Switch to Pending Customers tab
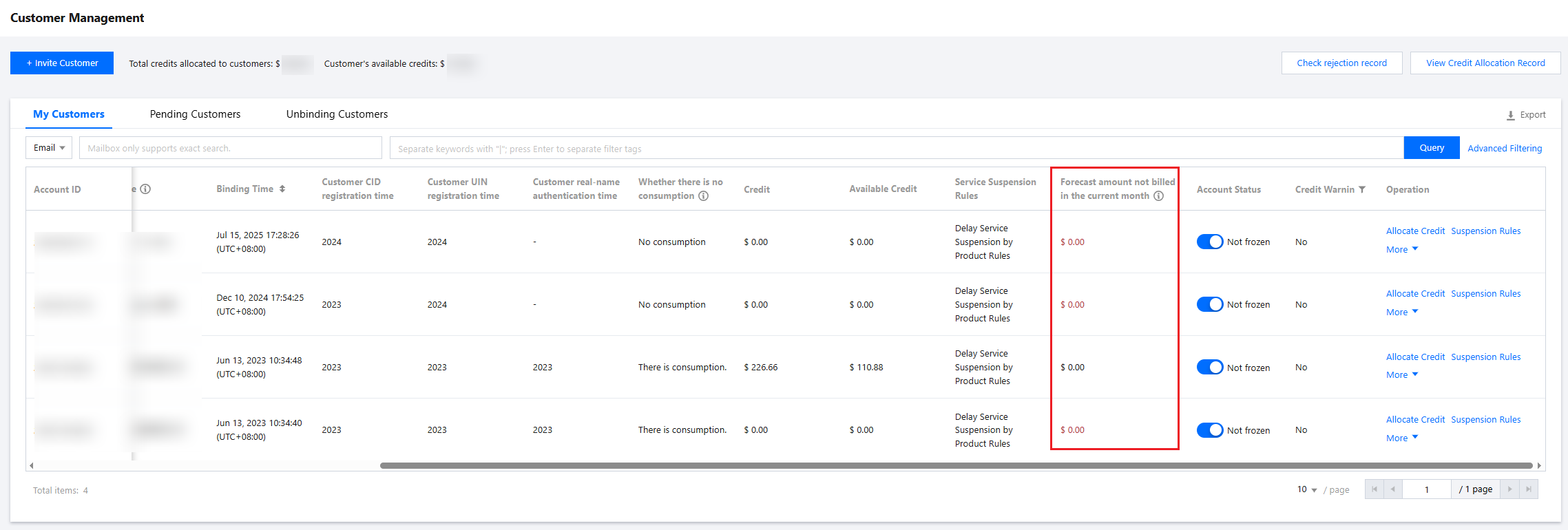Viewport: 1568px width, 530px height. tap(195, 114)
